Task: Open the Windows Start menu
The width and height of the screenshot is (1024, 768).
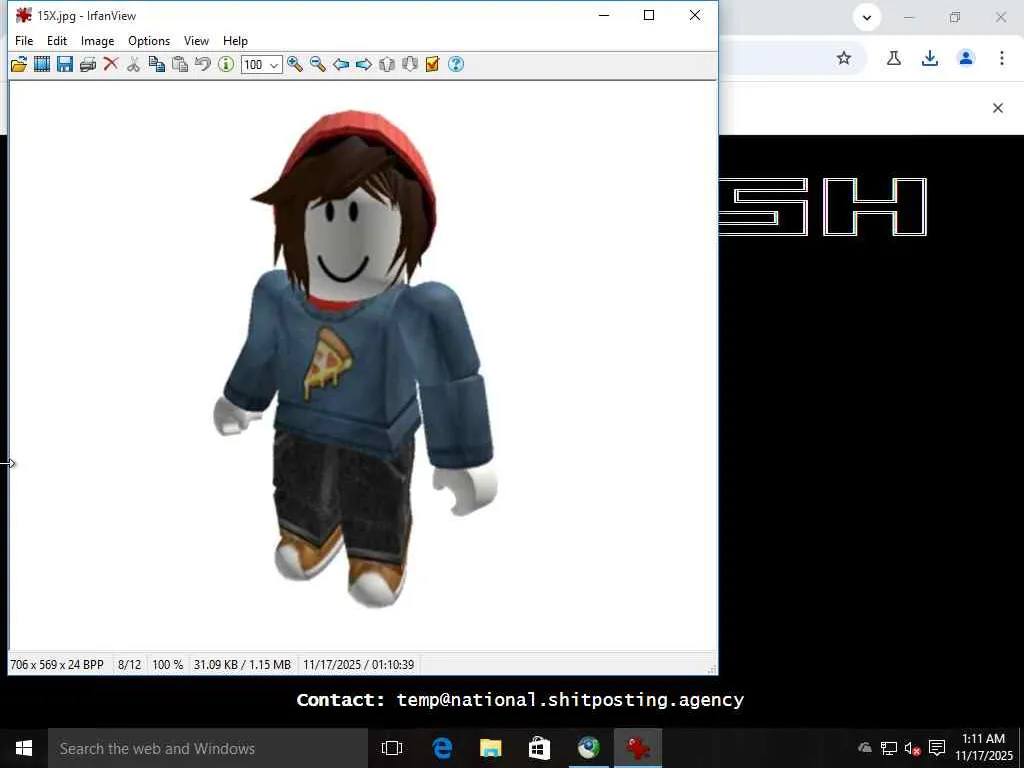Action: pos(24,748)
